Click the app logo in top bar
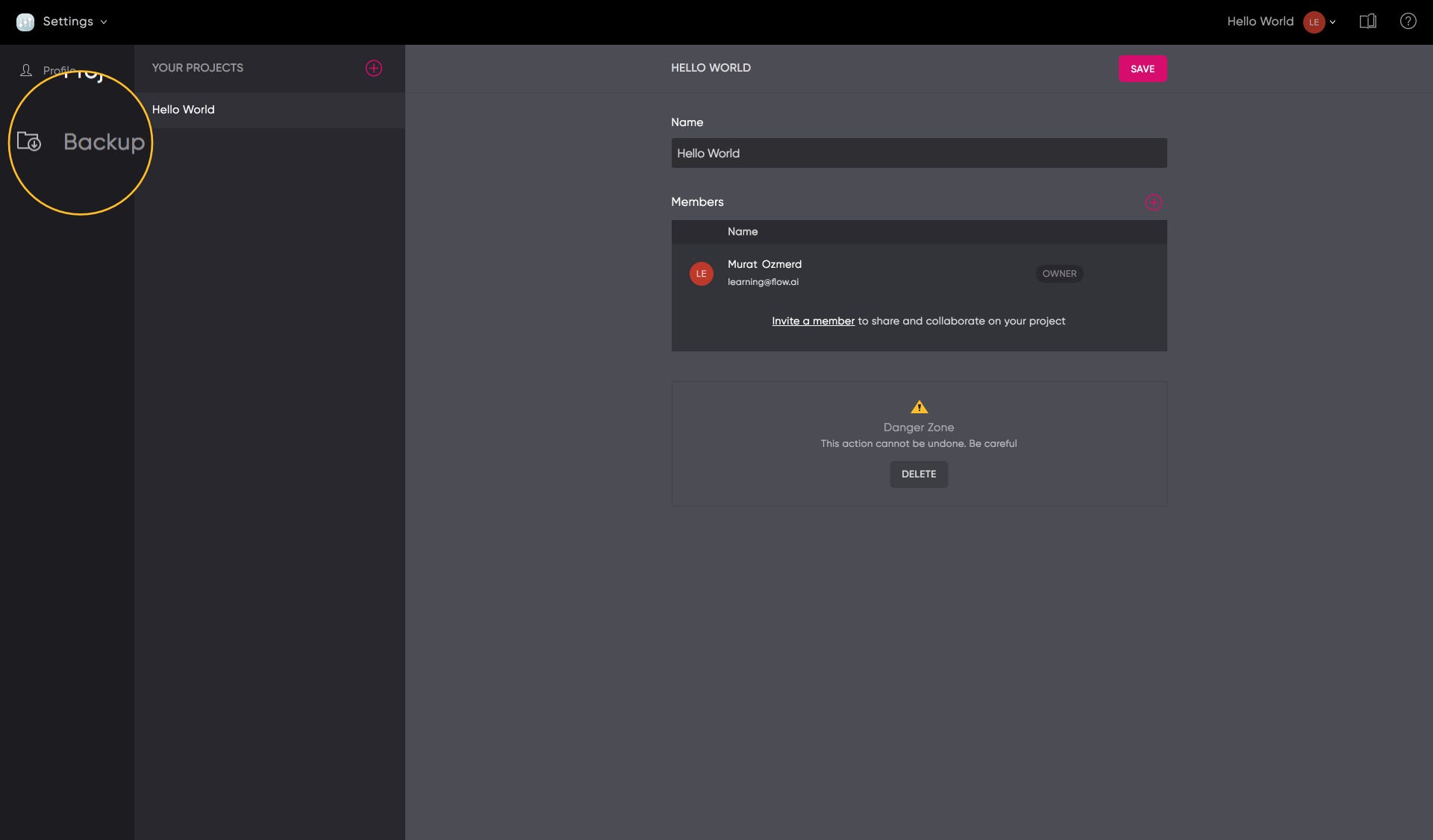The height and width of the screenshot is (840, 1433). click(x=25, y=22)
